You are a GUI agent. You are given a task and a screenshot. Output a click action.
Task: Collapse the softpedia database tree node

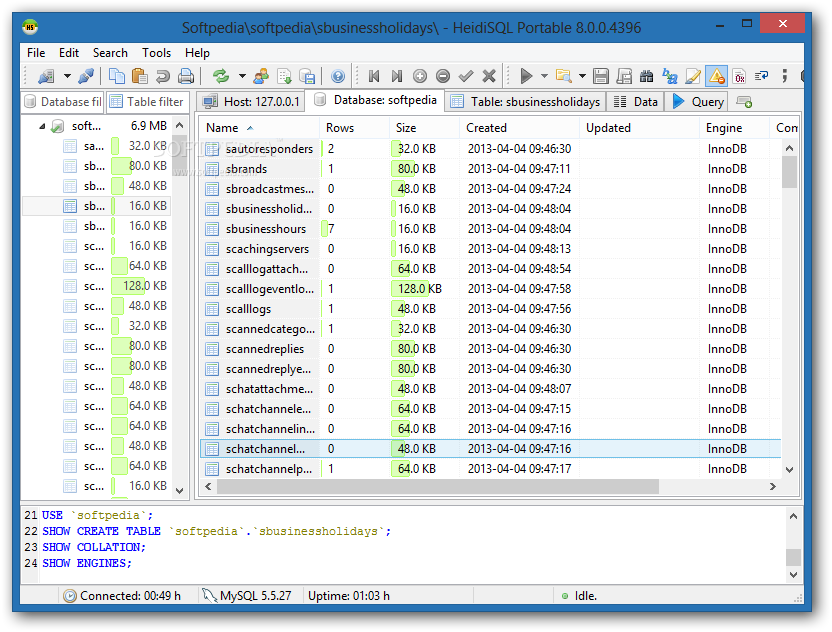42,126
